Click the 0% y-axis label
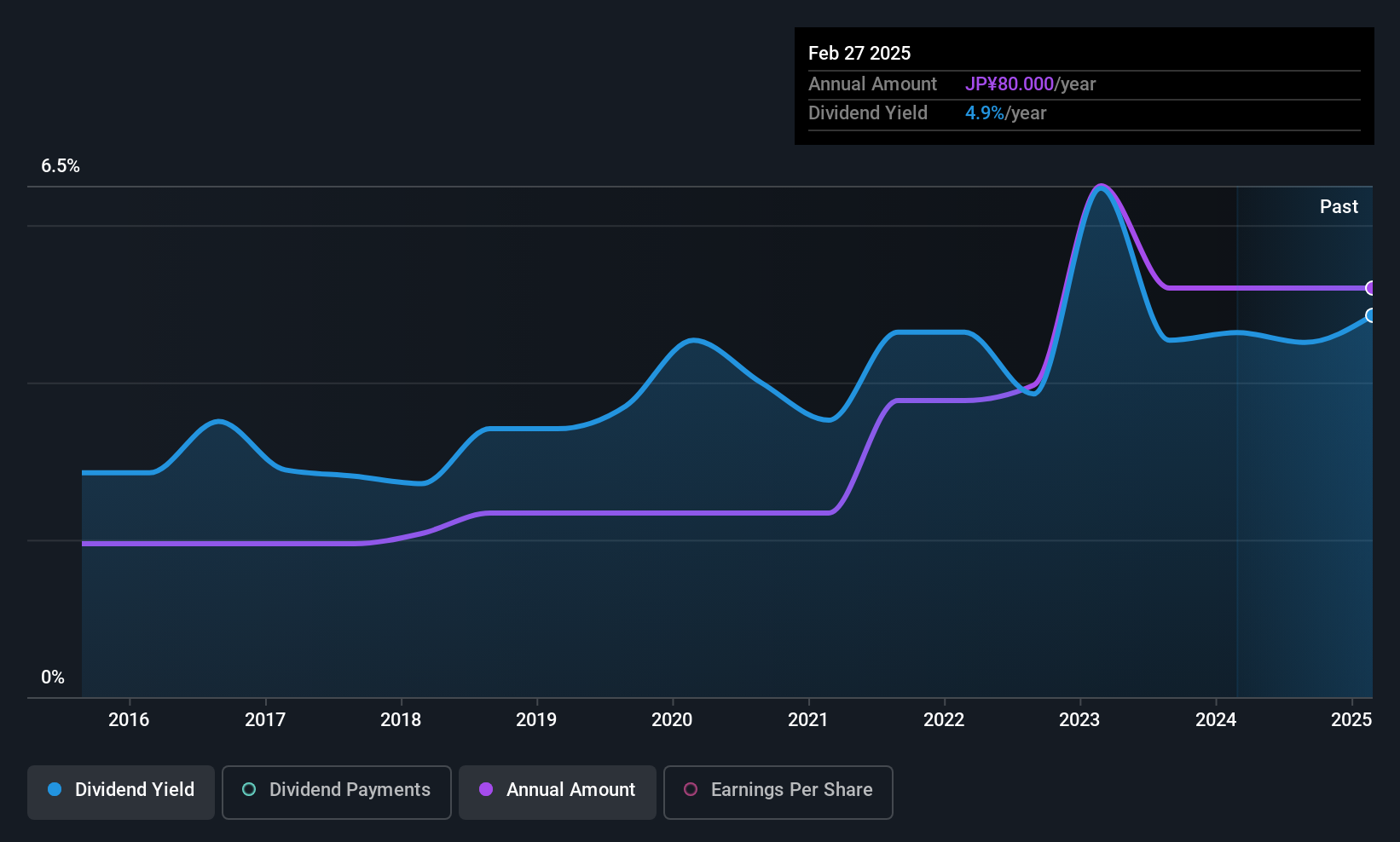 pos(53,678)
